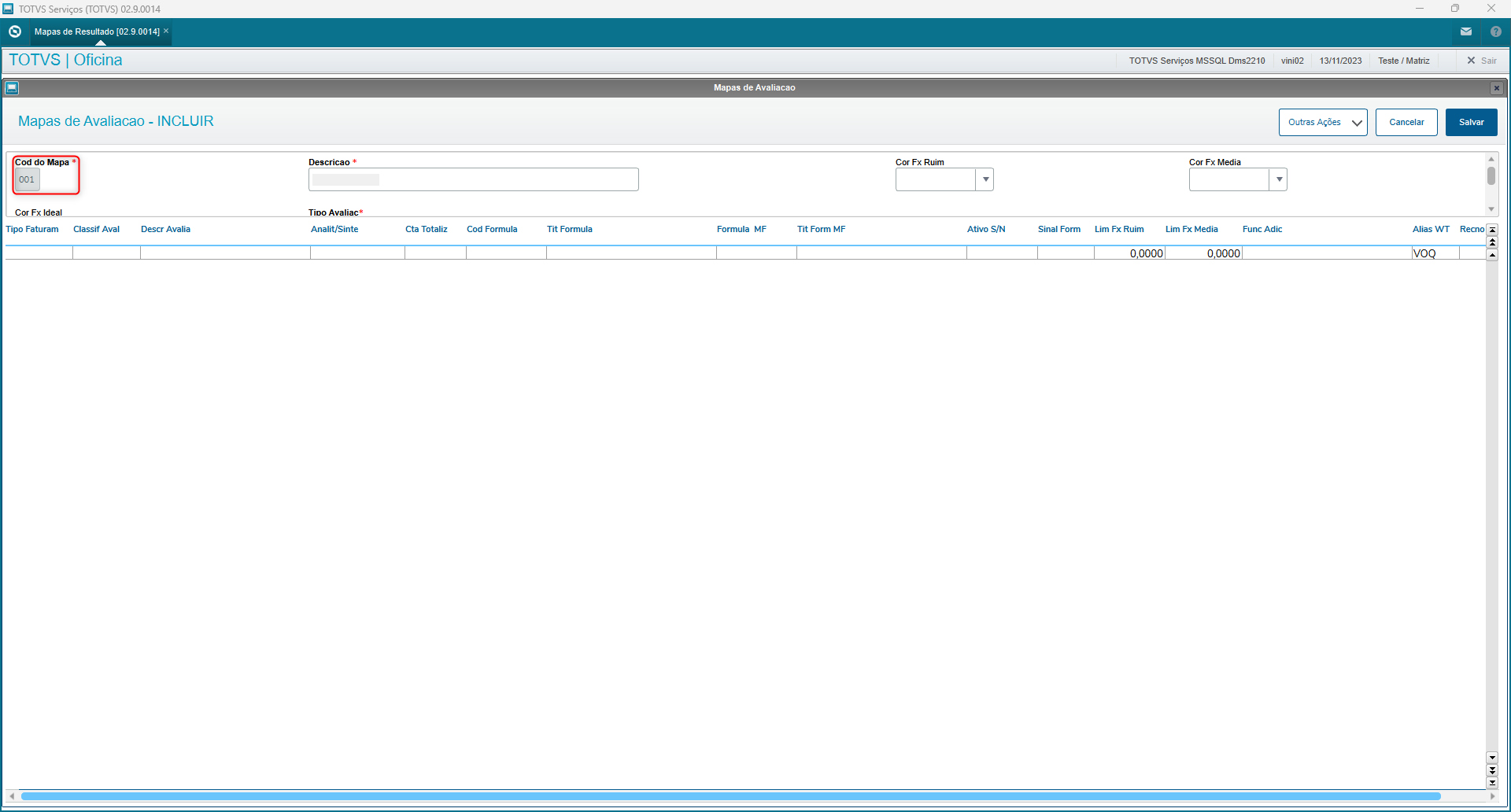The height and width of the screenshot is (812, 1511).
Task: Expand the Outras Ações dropdown
Action: (1323, 122)
